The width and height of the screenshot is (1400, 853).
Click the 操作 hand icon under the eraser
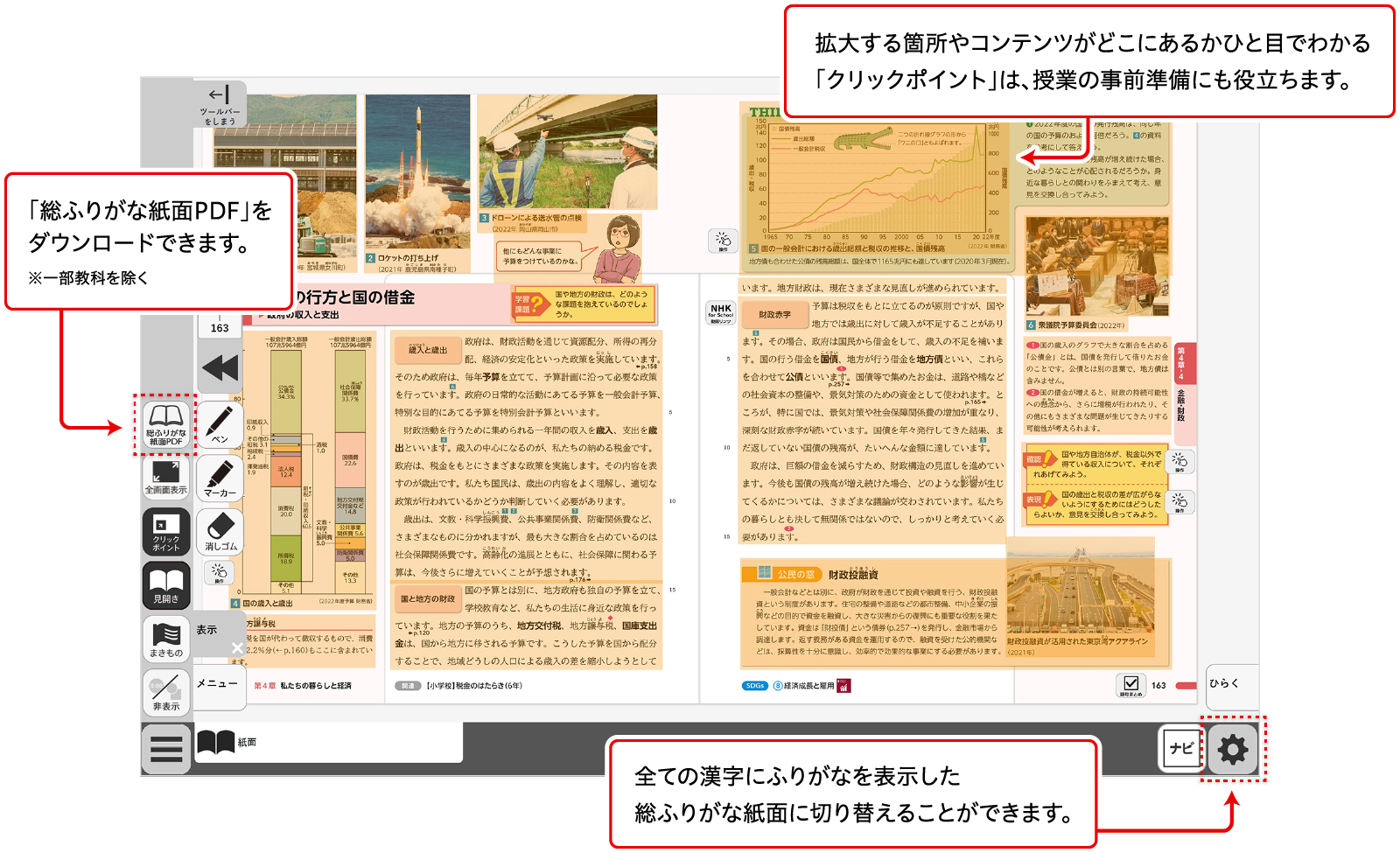tap(219, 573)
